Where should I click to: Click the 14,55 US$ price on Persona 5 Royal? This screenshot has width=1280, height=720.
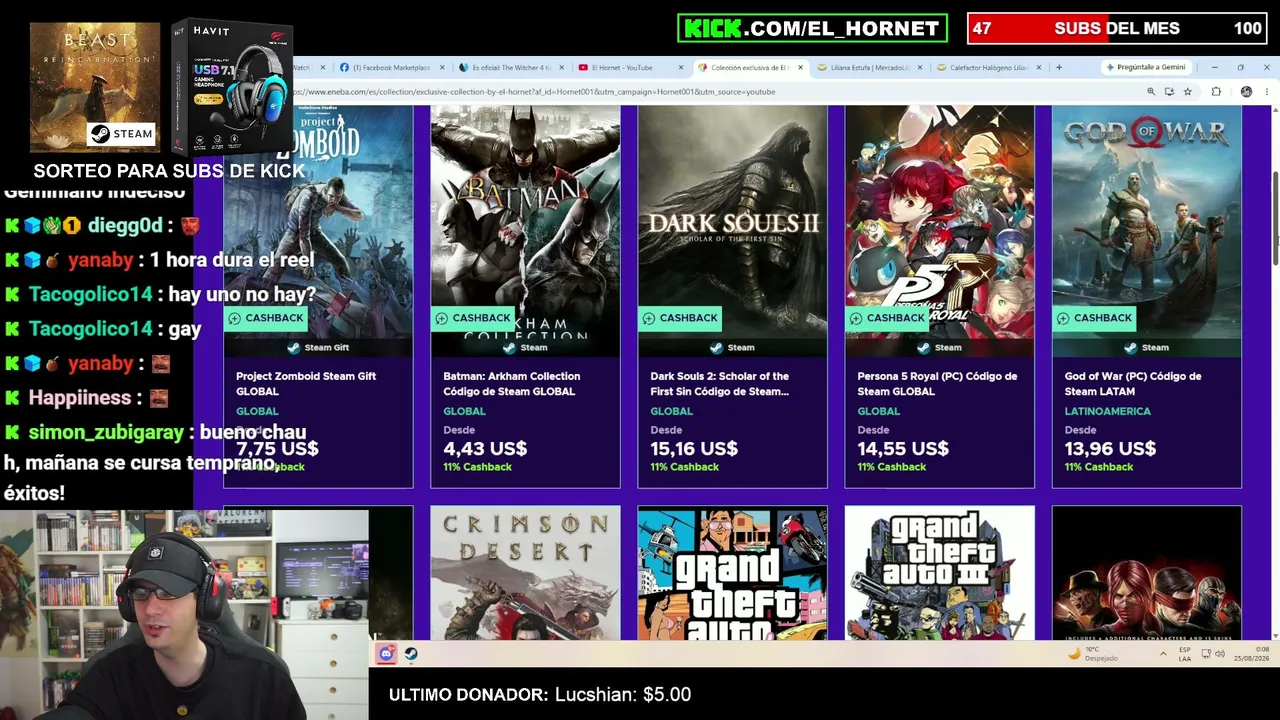point(903,449)
